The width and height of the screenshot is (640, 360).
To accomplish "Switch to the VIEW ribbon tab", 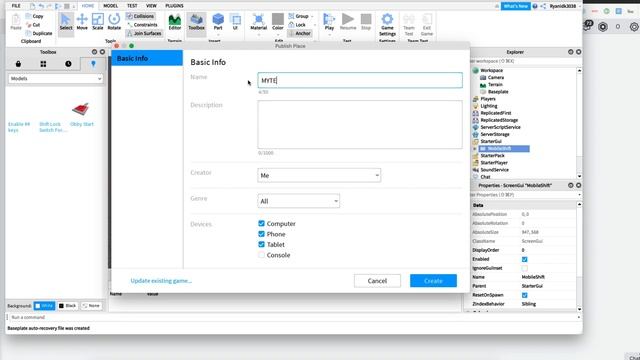I will point(151,6).
